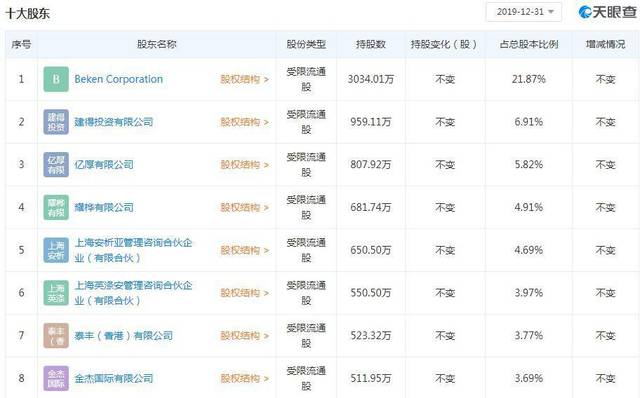Open 上海安析亚管理咨询合伙企业 link

(133, 250)
